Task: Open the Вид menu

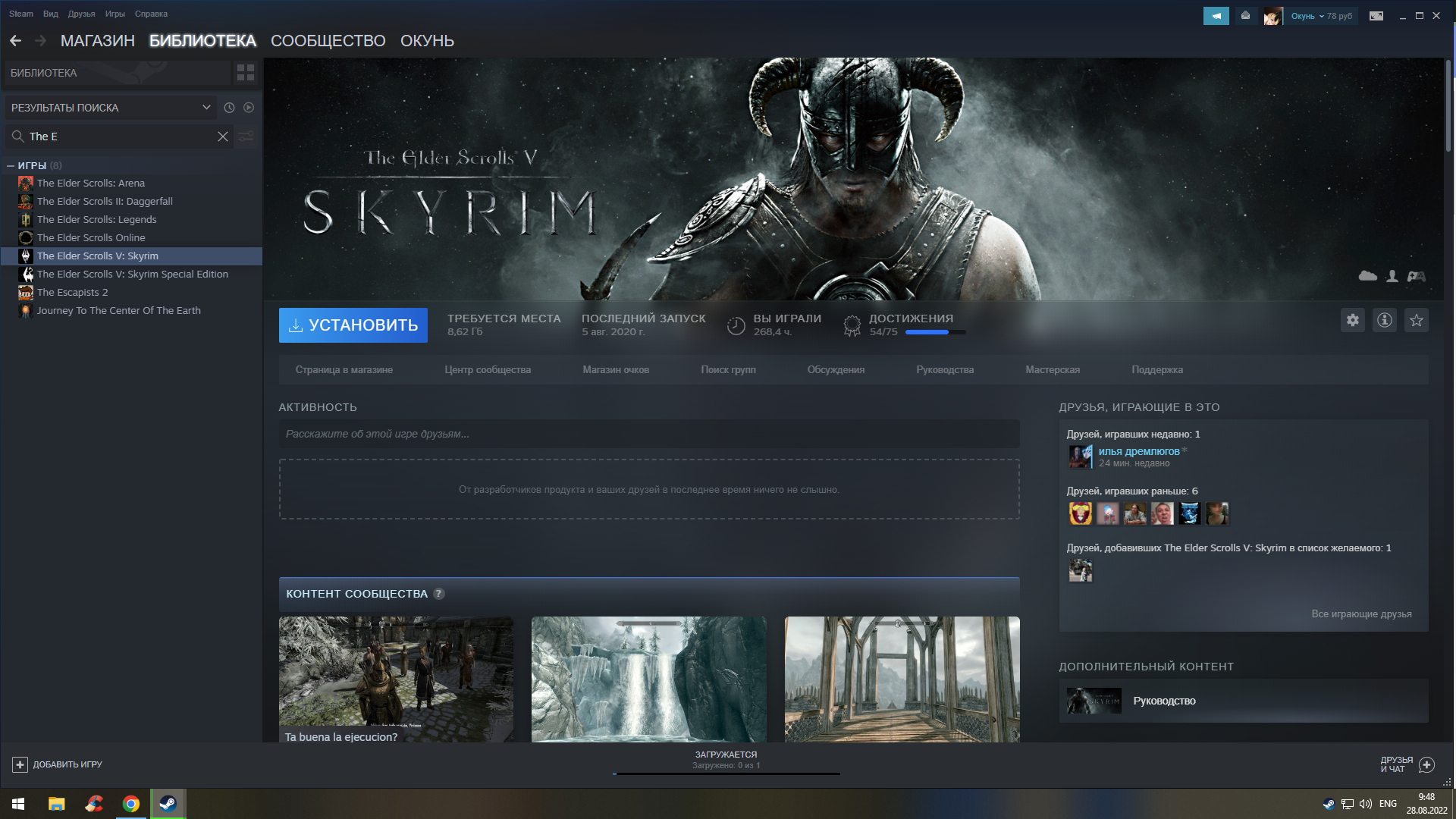Action: [50, 14]
